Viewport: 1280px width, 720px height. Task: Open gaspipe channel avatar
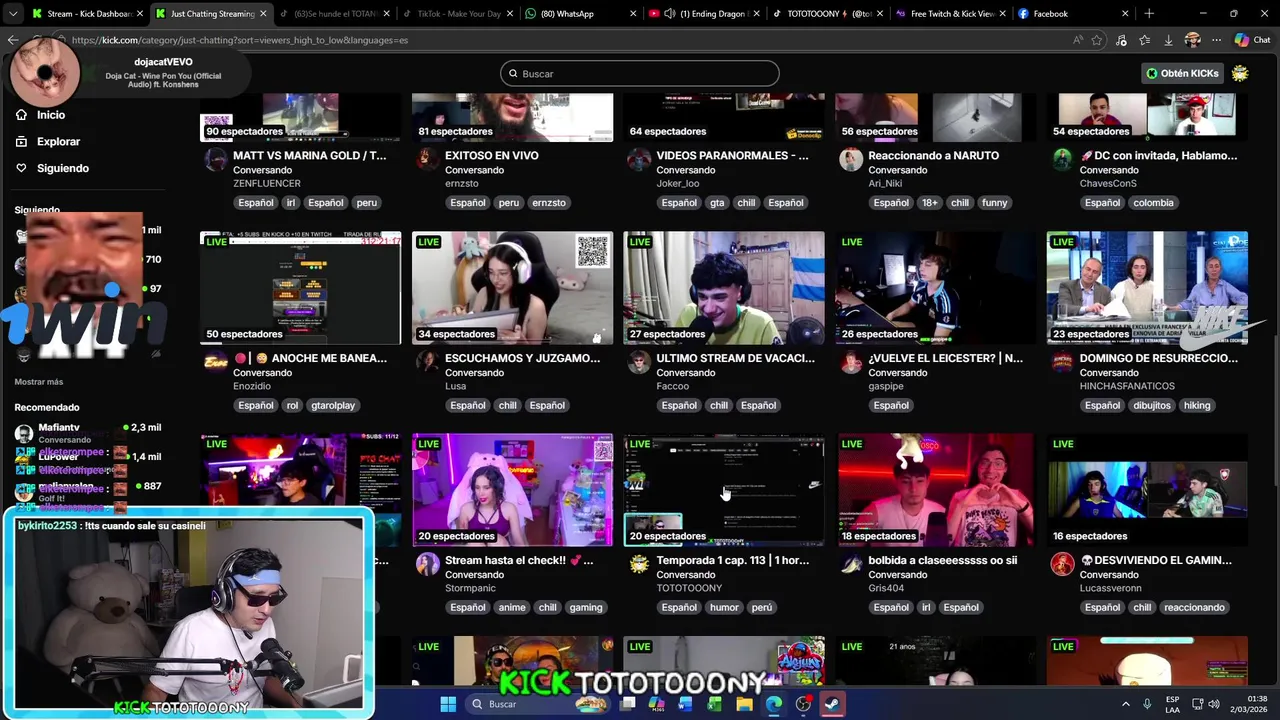pos(851,363)
